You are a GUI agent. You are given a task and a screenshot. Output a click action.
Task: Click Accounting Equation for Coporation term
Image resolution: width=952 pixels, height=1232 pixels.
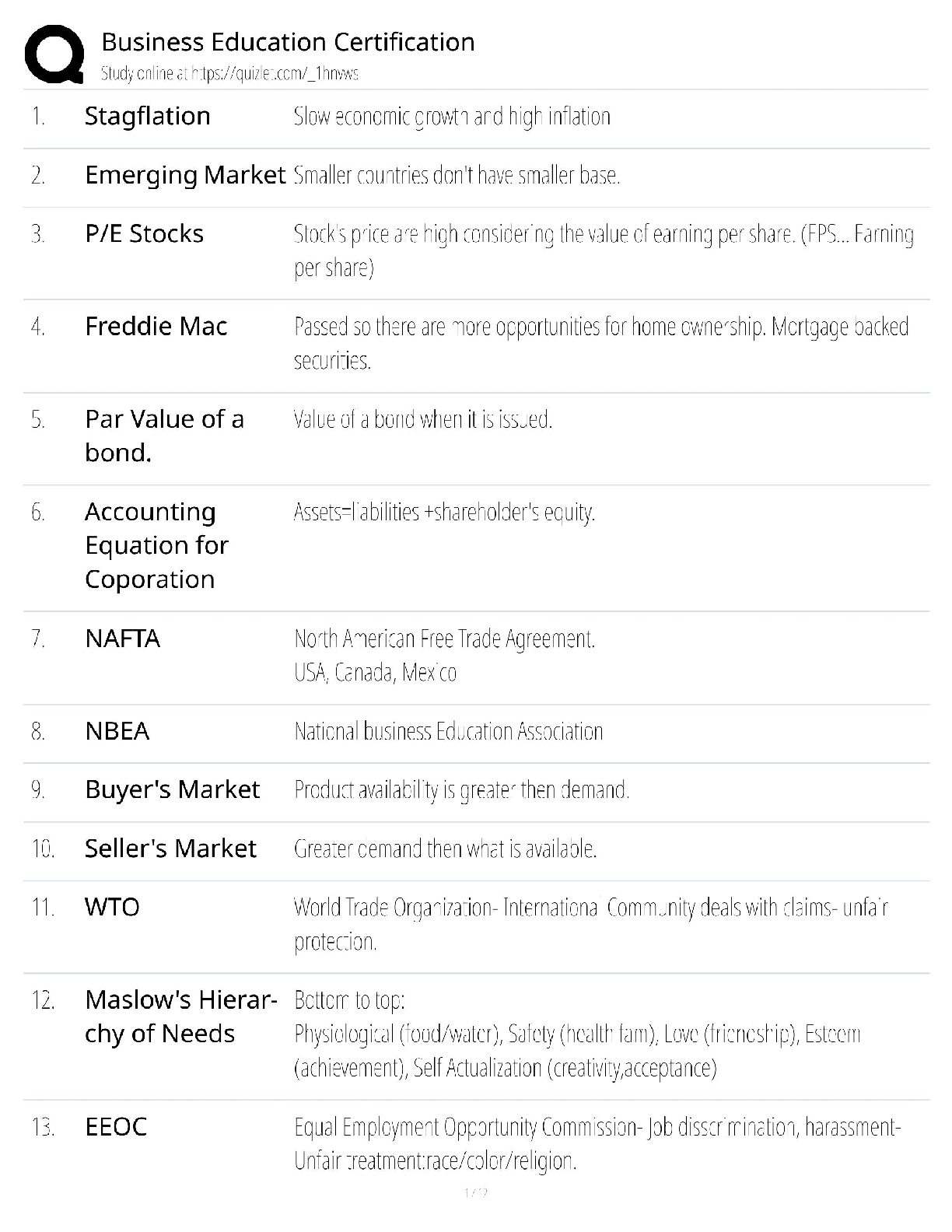coord(156,545)
